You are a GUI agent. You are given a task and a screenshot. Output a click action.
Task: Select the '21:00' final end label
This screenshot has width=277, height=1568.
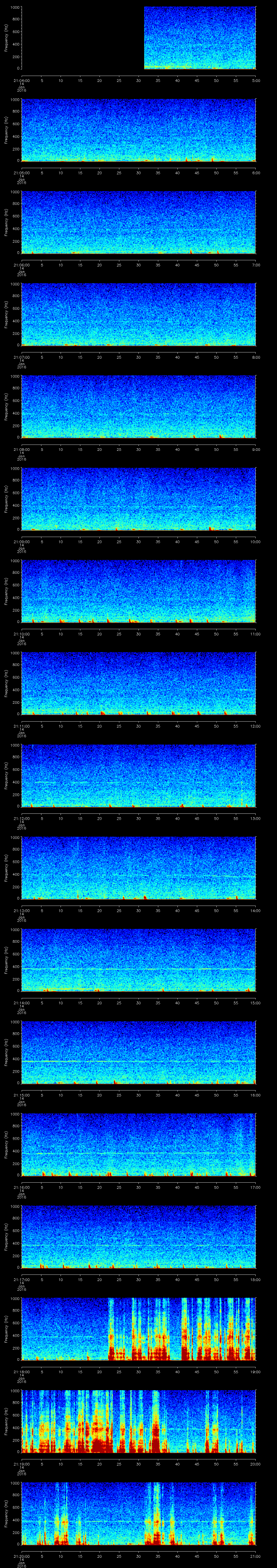tap(256, 1556)
